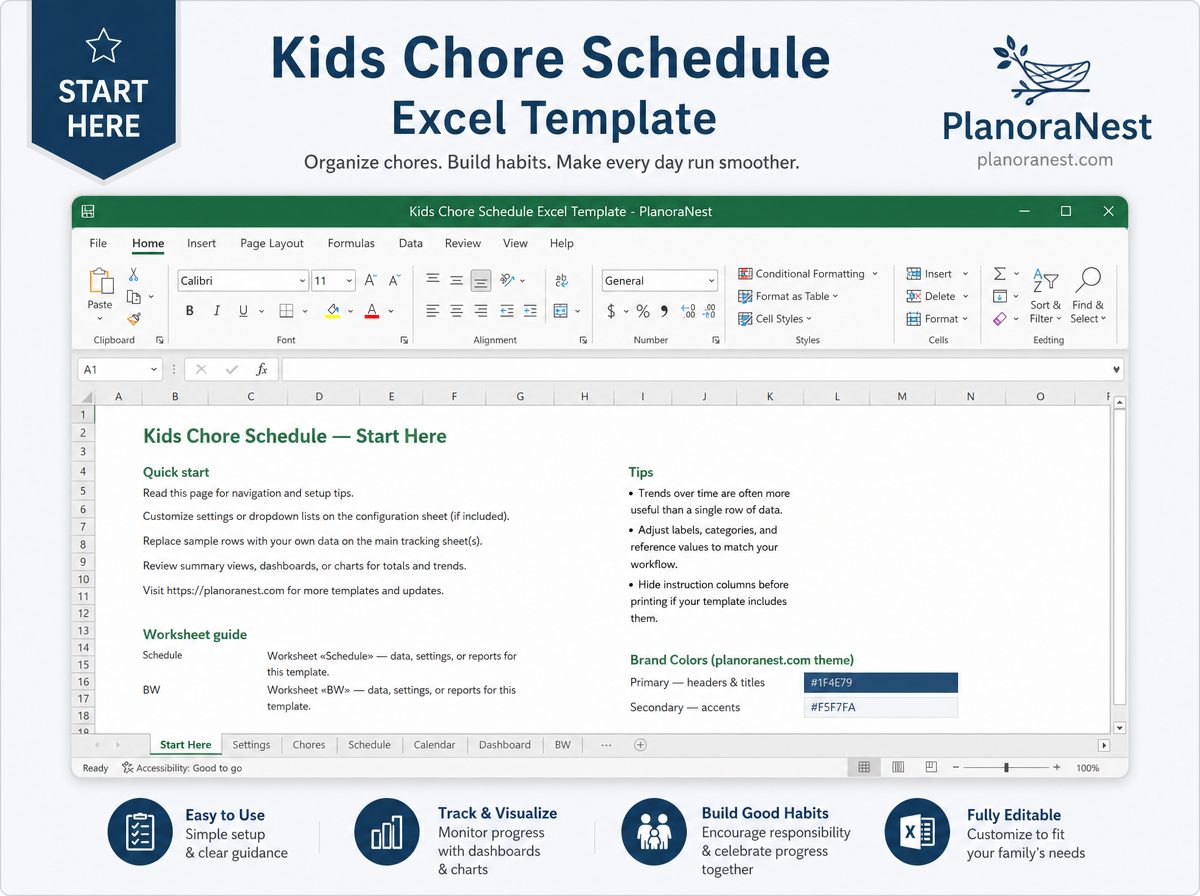Open the Formulas ribbon tab
1200x896 pixels.
pos(351,243)
